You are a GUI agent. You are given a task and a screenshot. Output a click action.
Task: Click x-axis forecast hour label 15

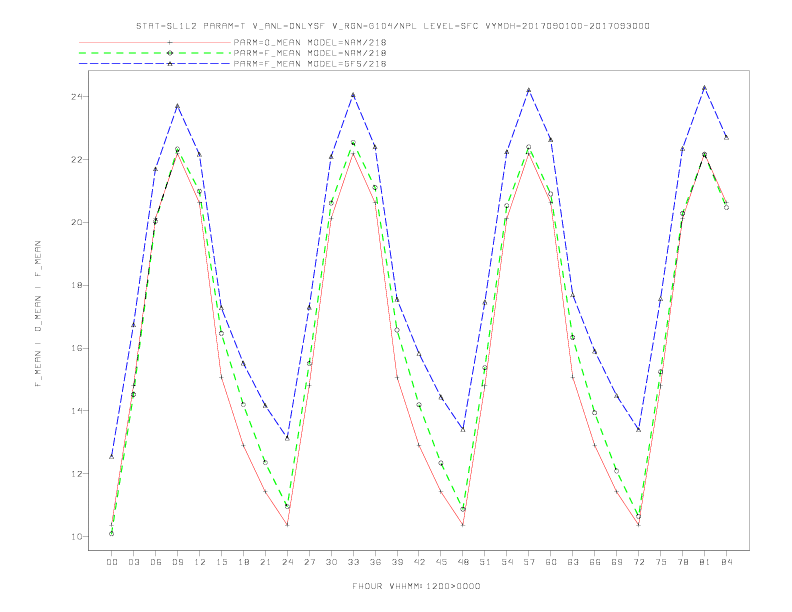click(221, 562)
